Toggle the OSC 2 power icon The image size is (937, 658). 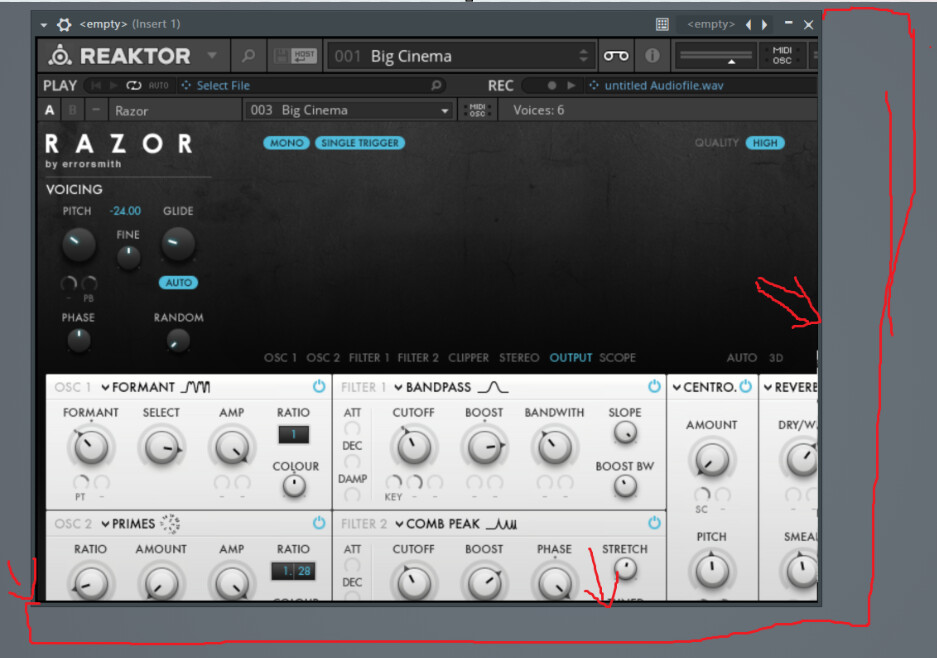319,523
